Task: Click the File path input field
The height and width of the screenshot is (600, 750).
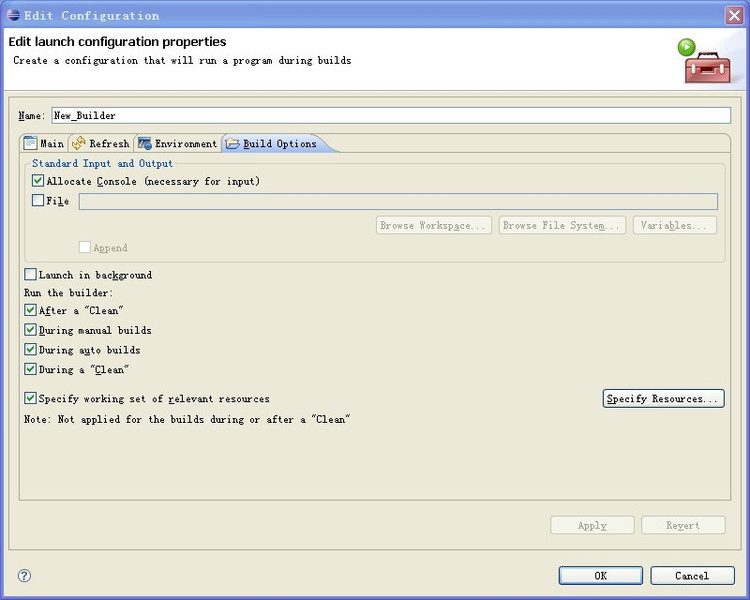Action: [x=398, y=201]
